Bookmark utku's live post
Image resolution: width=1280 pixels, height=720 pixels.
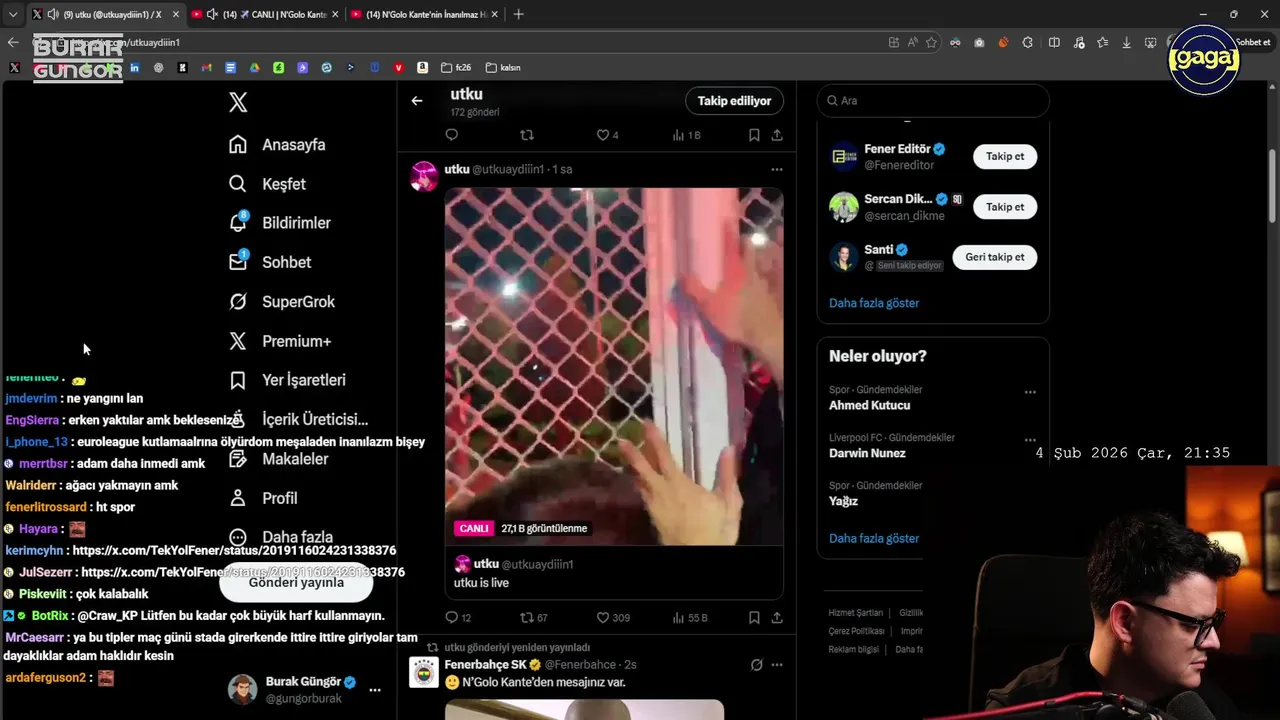754,618
